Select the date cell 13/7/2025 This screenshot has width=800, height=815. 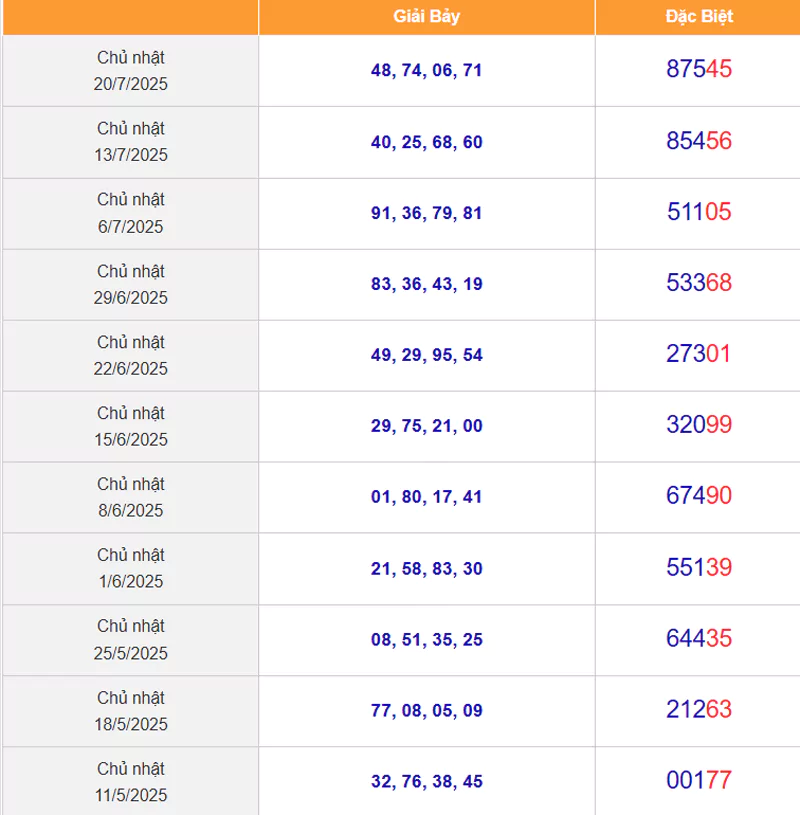pos(130,142)
